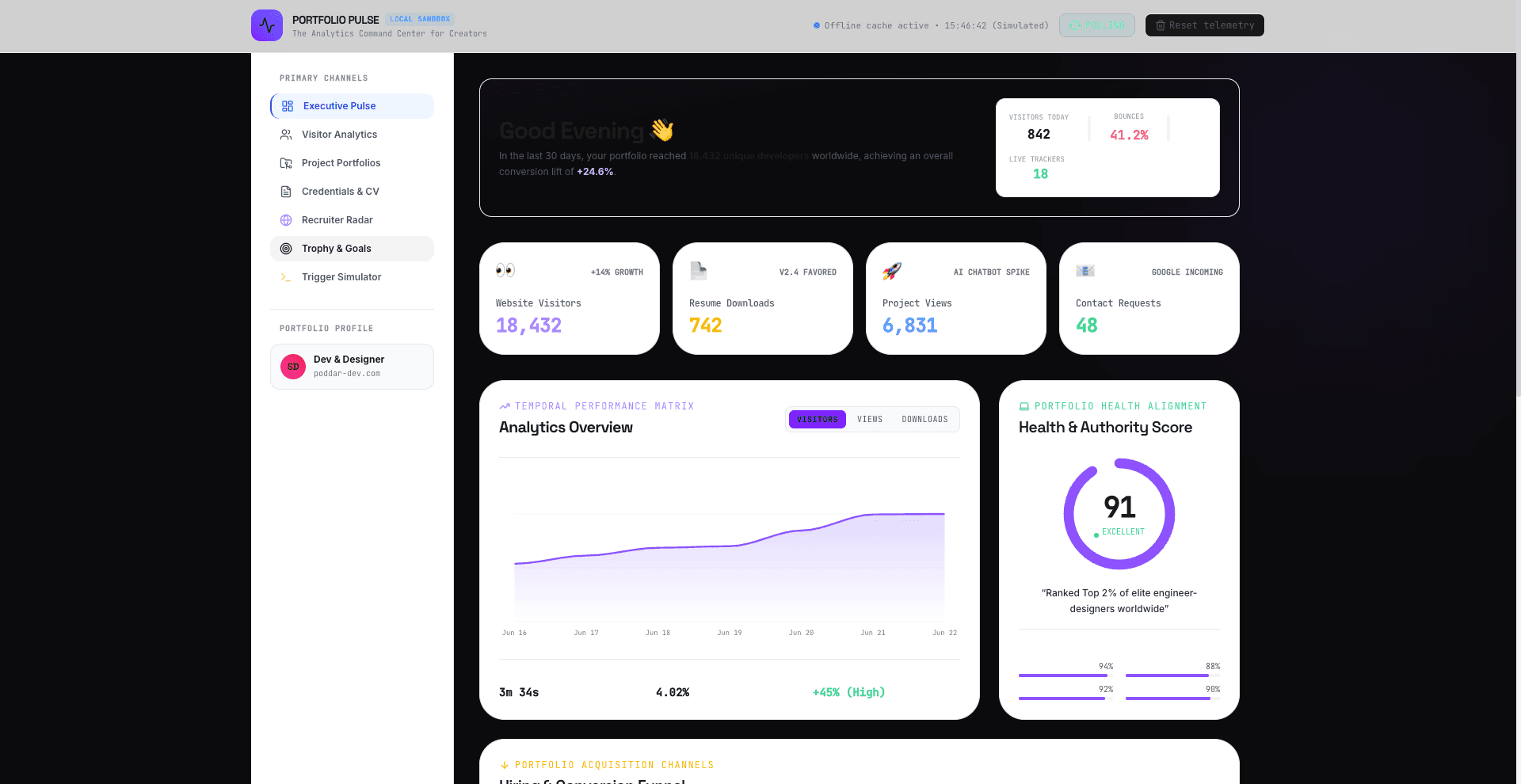Click the 94% health progress bar
Viewport: 1521px width, 784px height.
point(1065,676)
